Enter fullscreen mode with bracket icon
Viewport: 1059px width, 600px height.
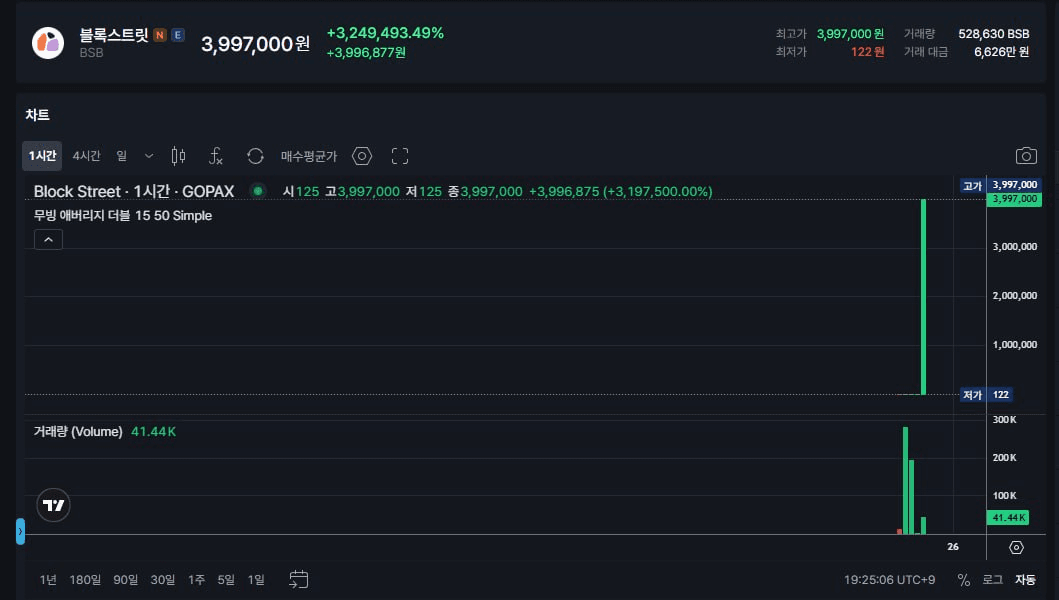(400, 156)
